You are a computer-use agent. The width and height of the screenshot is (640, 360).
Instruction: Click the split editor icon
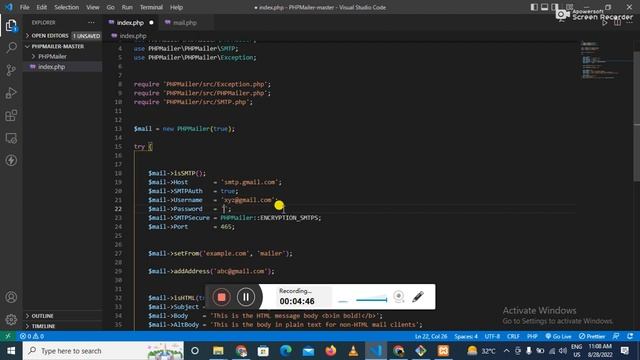[617, 23]
